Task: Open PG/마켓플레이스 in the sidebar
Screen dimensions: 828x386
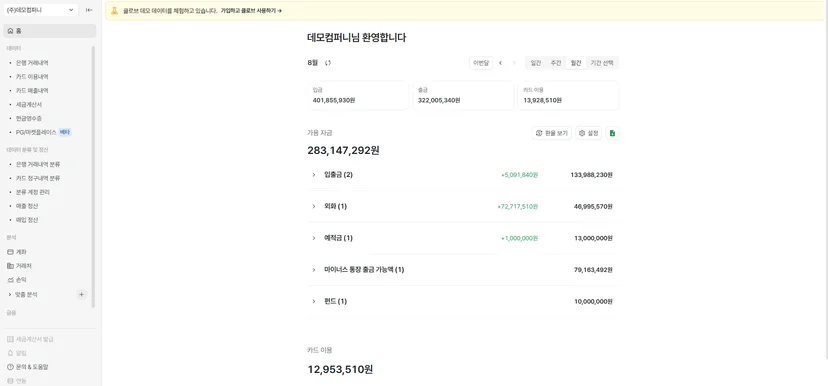Action: tap(35, 132)
